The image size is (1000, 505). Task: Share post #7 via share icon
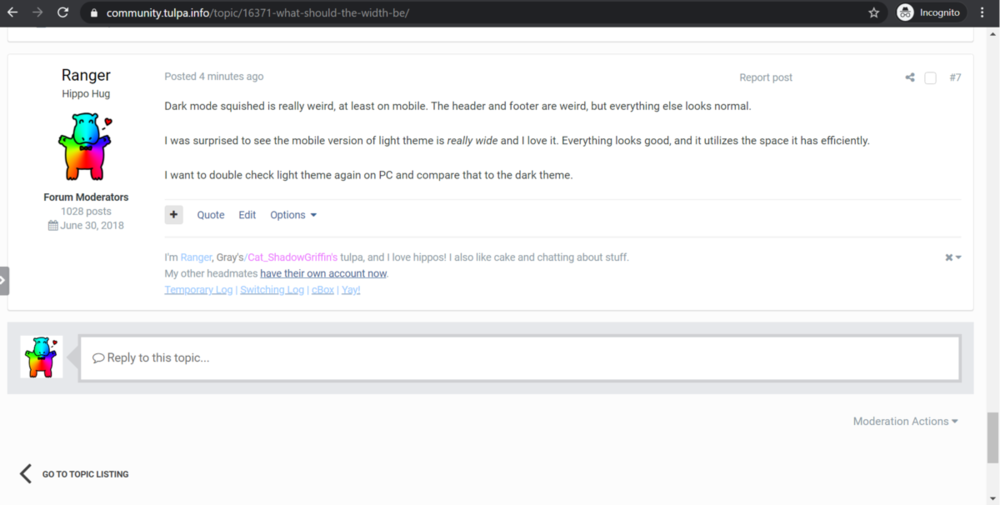910,77
